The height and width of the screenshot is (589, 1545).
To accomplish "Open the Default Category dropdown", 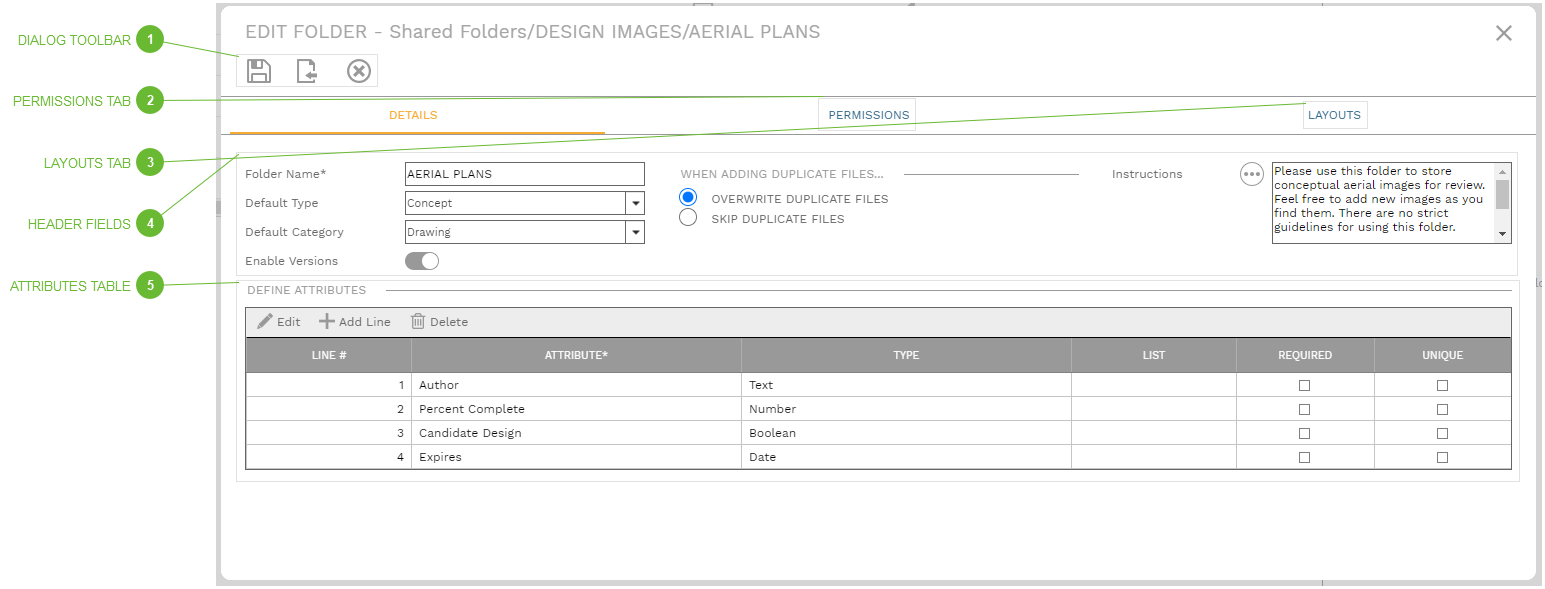I will click(636, 232).
